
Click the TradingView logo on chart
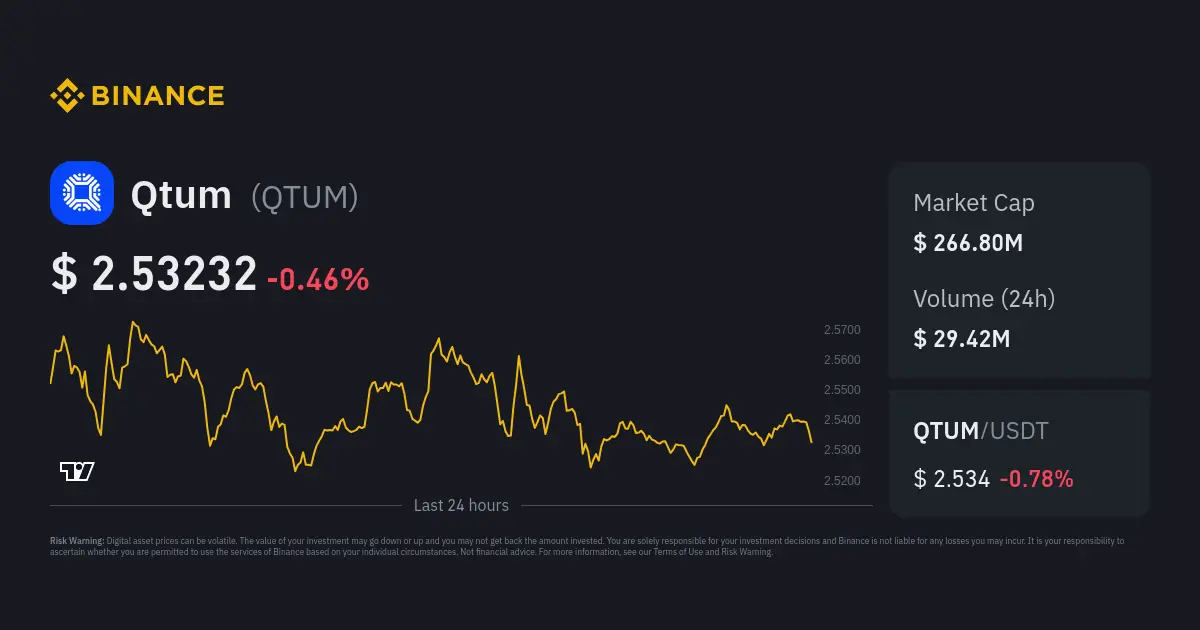pyautogui.click(x=77, y=472)
